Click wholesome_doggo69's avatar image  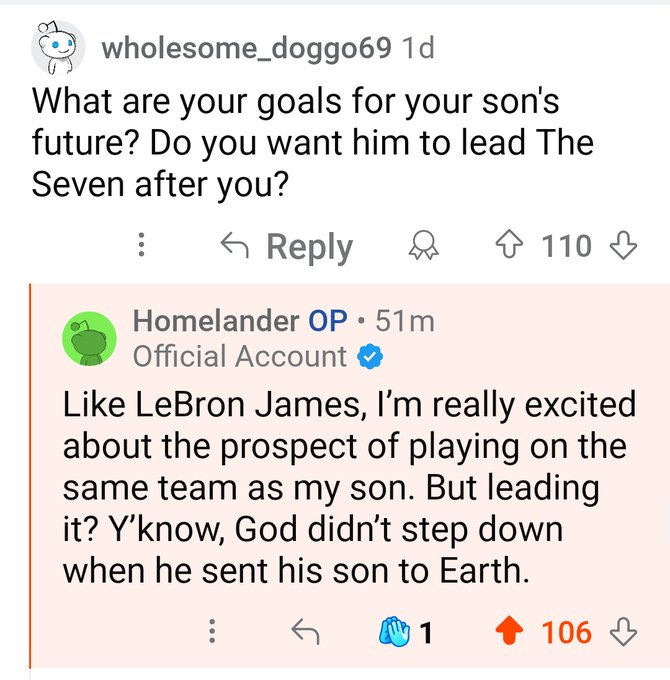[x=57, y=49]
